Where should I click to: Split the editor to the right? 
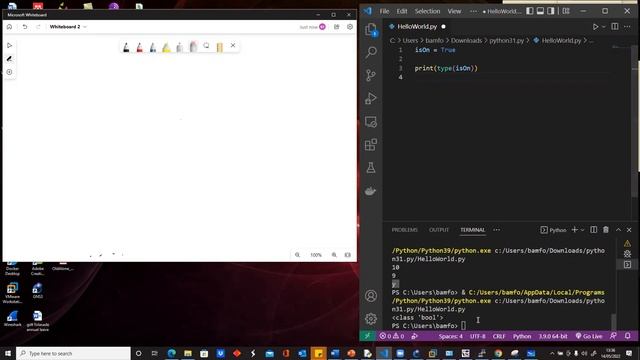(615, 27)
